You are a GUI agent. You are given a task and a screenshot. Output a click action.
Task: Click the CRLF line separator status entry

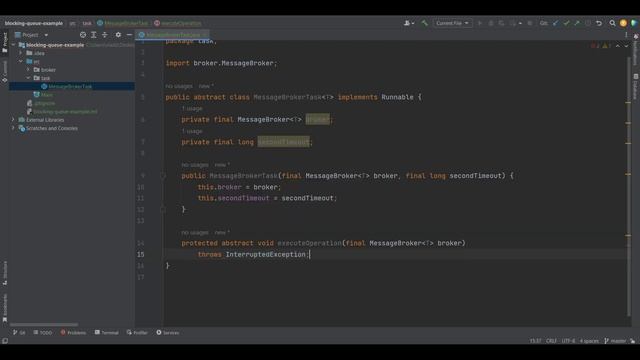(551, 341)
